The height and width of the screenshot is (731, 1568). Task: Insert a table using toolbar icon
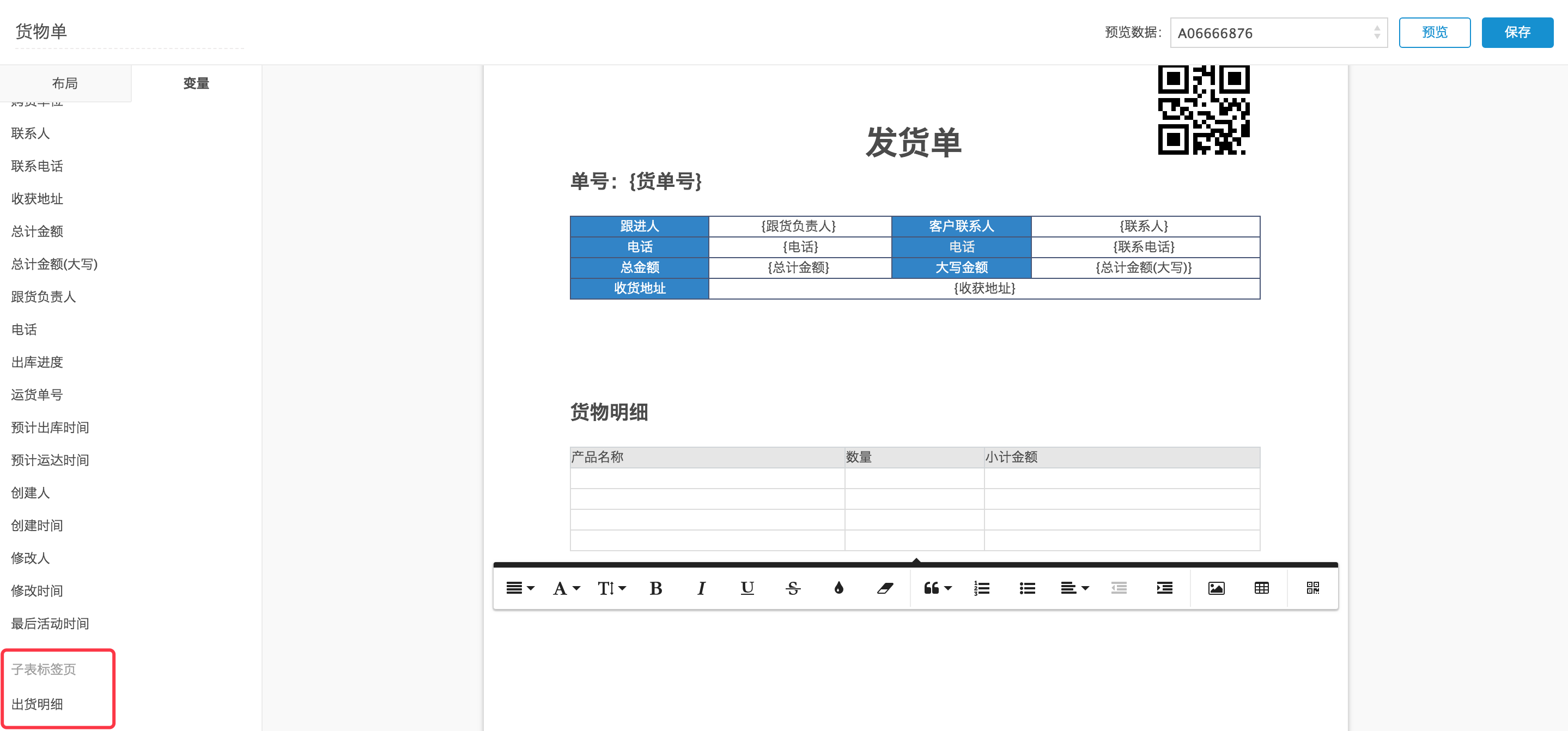[1262, 588]
